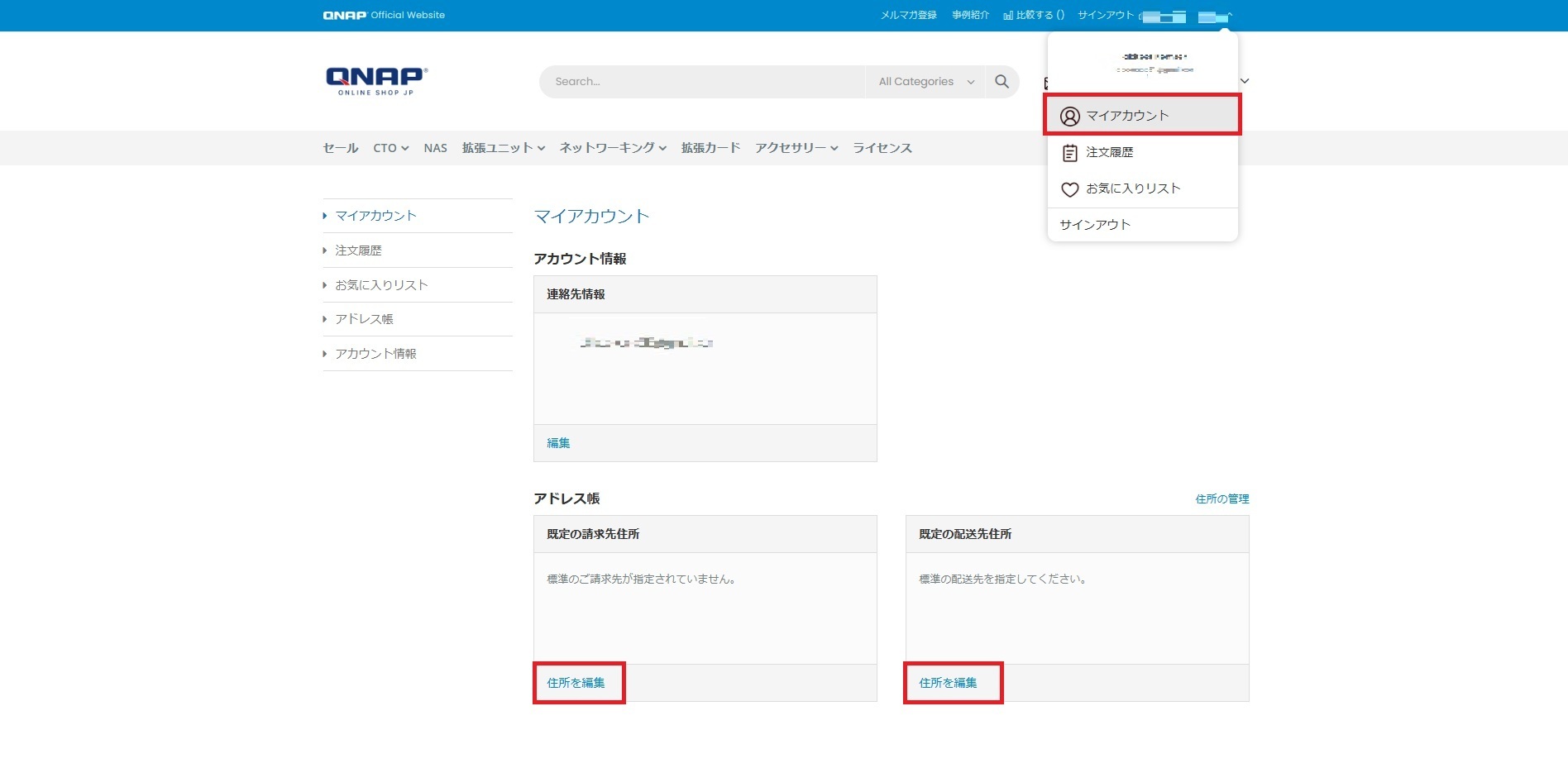Screen dimensions: 1568x768
Task: Open アドレス帳 in left sidebar
Action: [x=364, y=319]
